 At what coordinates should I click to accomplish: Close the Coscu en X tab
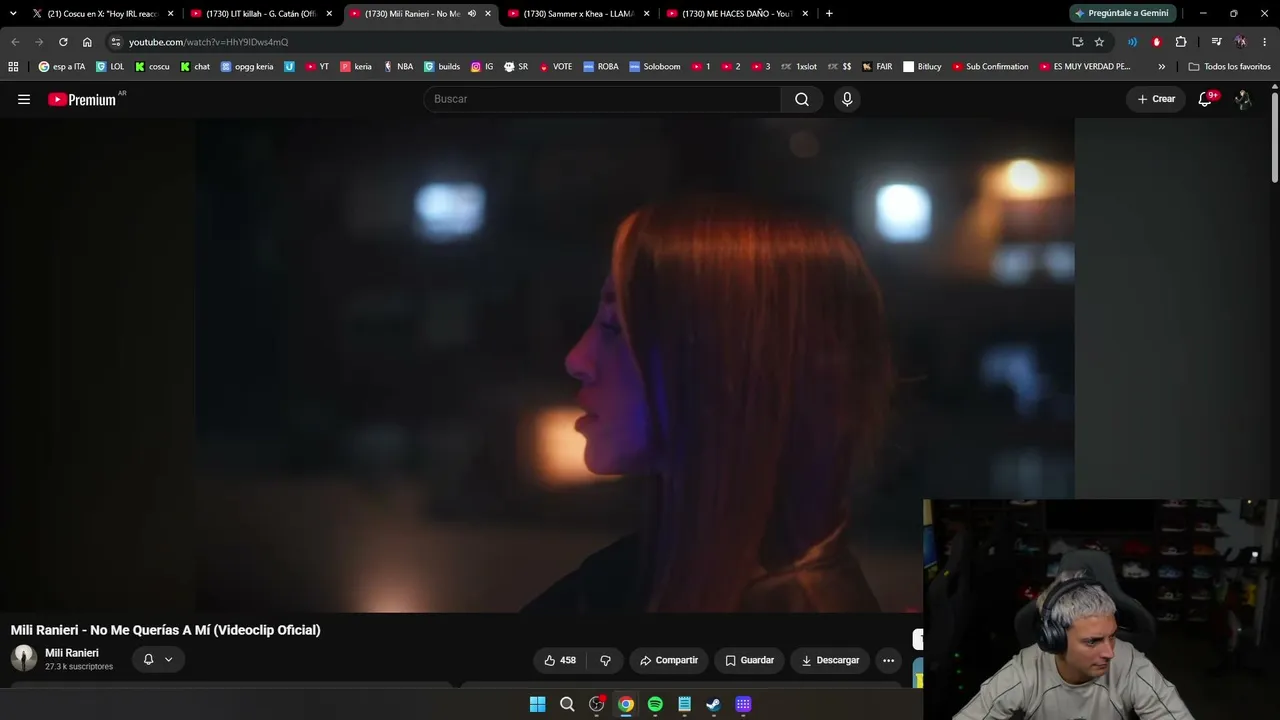click(170, 13)
